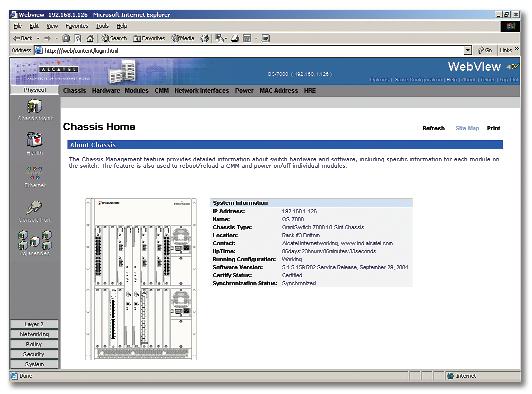Open the Favorites toolbar button

pos(149,38)
